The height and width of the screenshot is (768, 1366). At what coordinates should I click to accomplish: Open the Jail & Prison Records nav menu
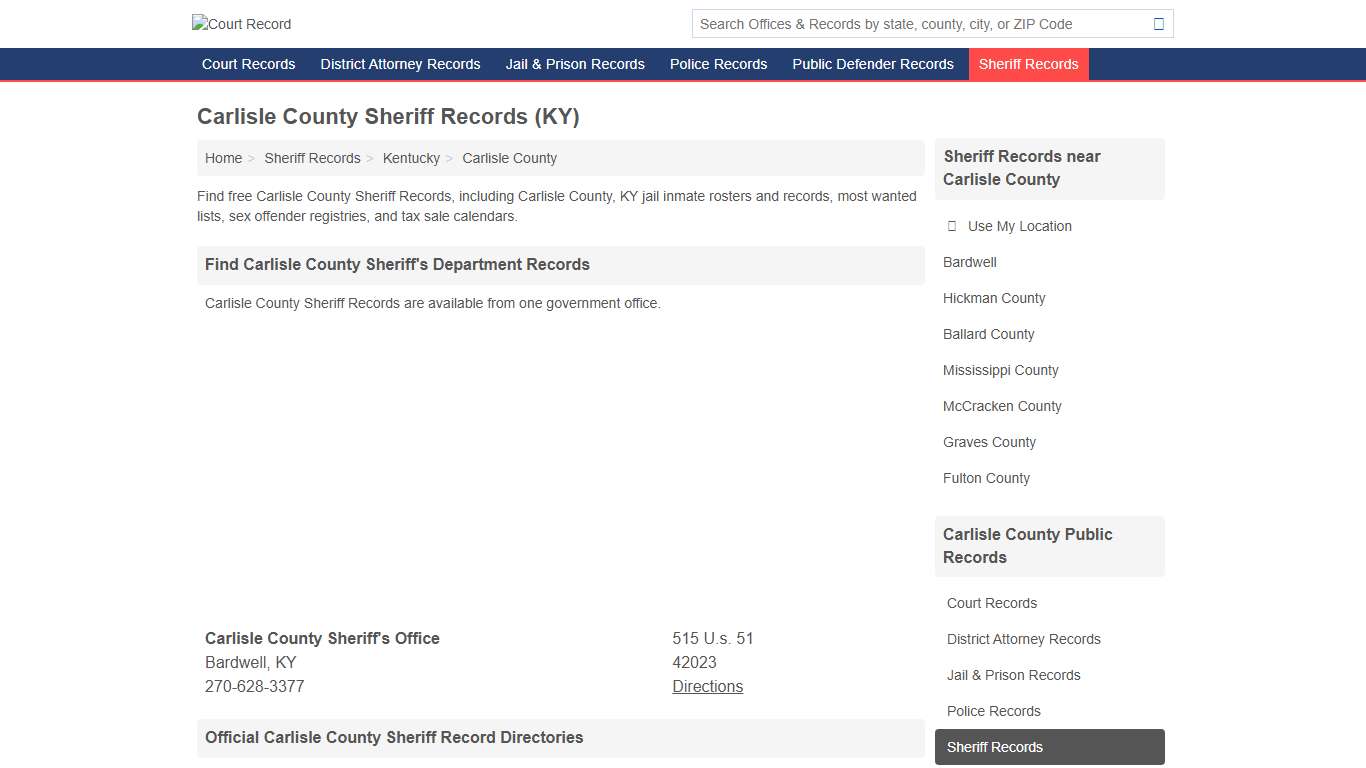click(x=575, y=64)
